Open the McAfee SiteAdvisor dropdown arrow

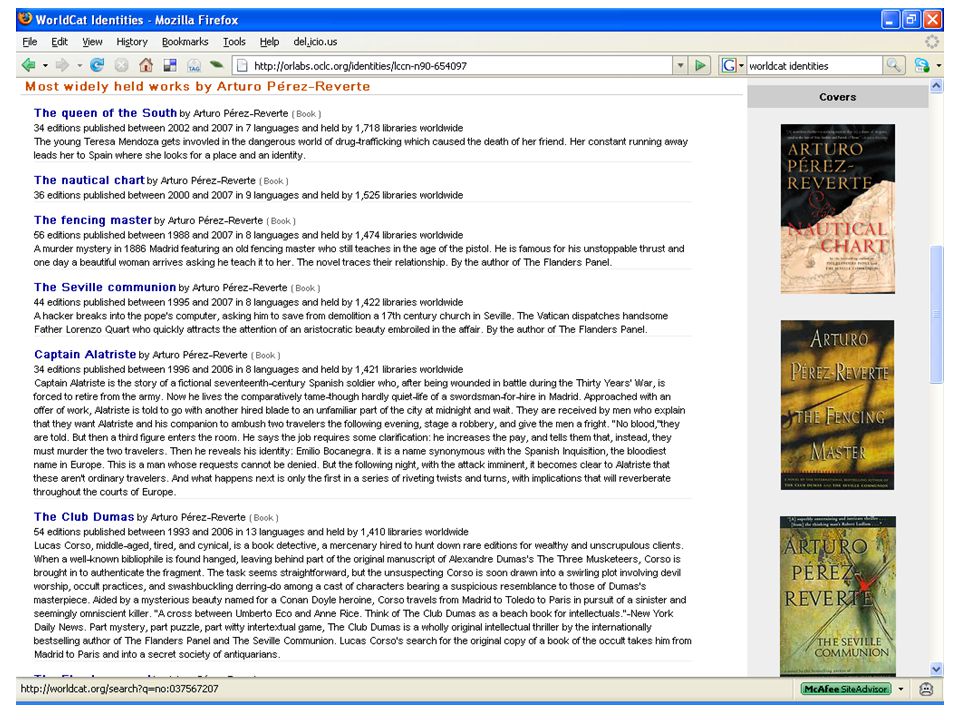click(x=901, y=689)
